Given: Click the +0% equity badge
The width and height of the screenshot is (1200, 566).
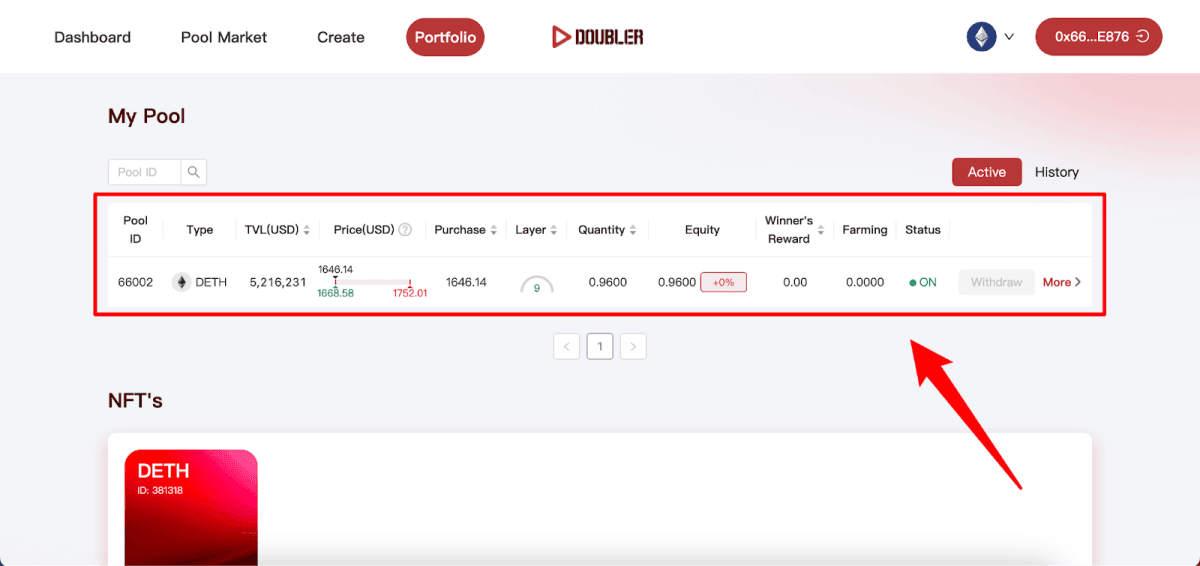Looking at the screenshot, I should [723, 282].
